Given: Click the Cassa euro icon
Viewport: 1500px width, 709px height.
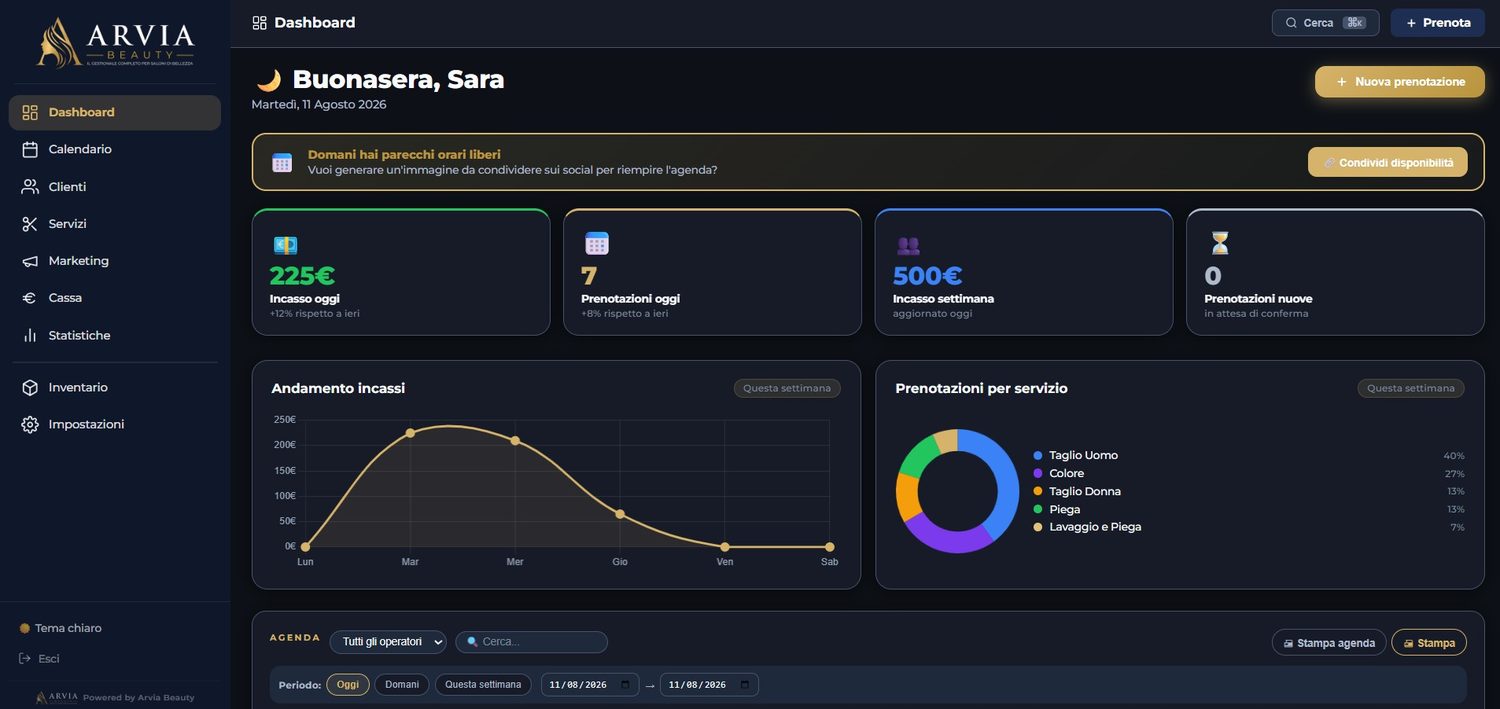Looking at the screenshot, I should pyautogui.click(x=30, y=298).
